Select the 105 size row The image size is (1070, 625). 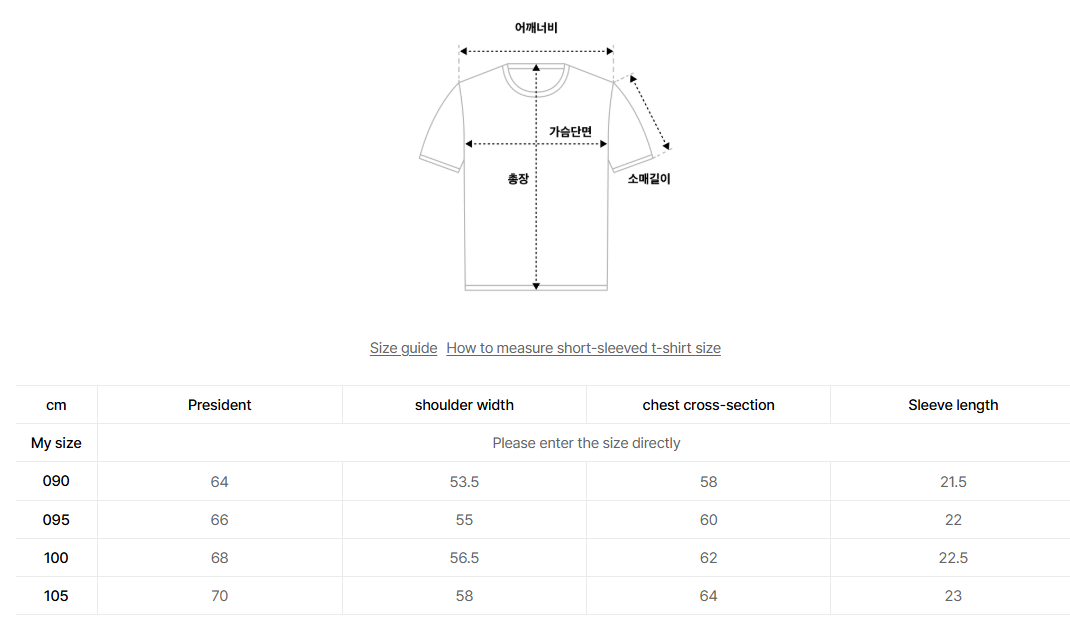[x=543, y=596]
